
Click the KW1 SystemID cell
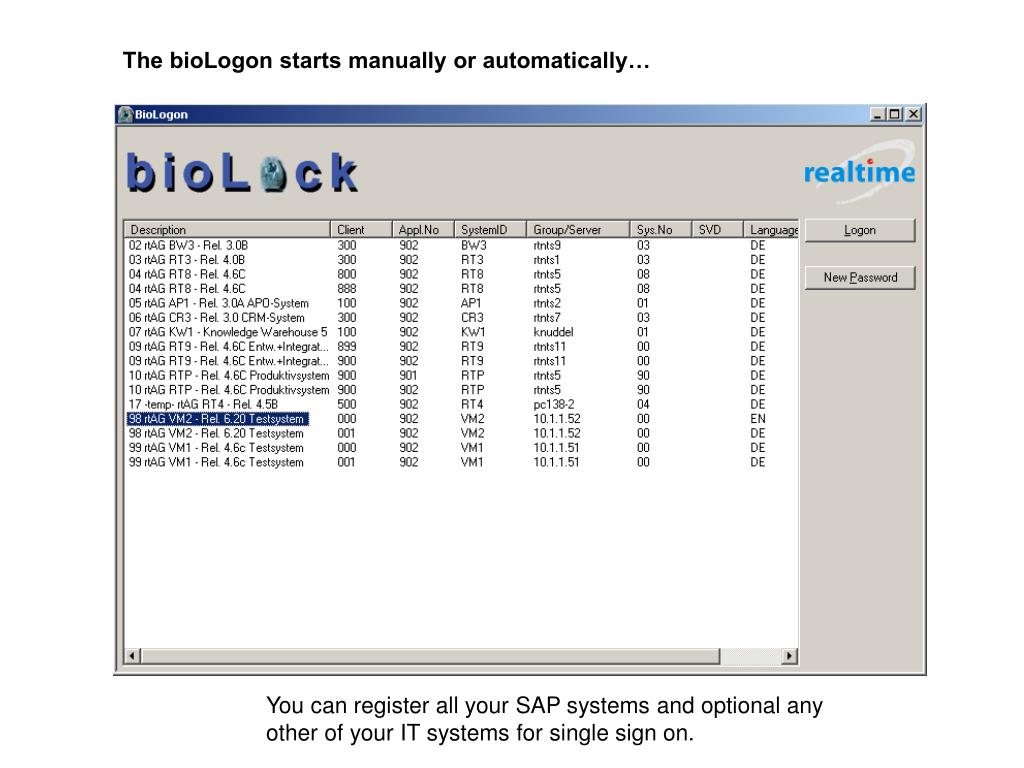click(473, 332)
